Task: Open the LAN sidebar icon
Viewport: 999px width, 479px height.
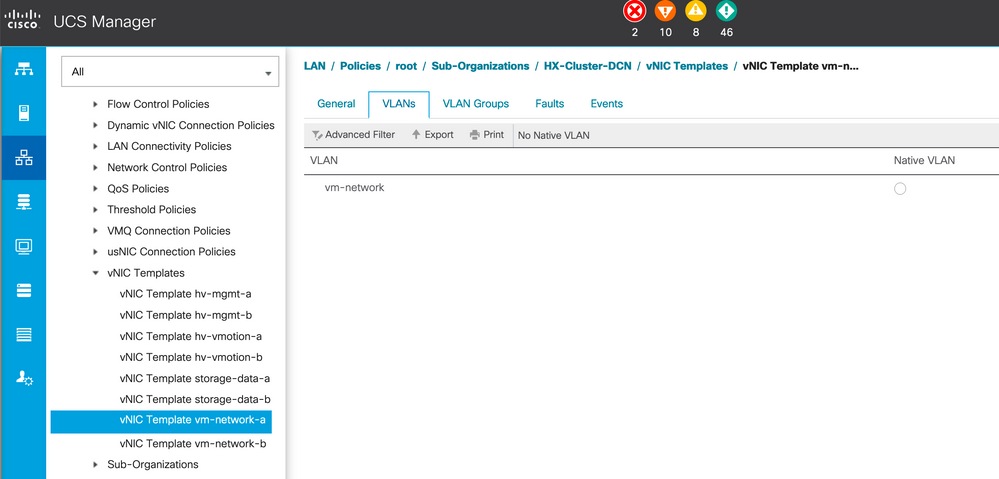Action: (24, 158)
